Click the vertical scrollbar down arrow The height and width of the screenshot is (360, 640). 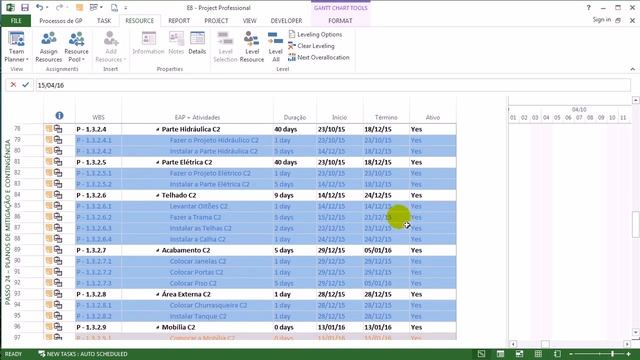(x=636, y=332)
